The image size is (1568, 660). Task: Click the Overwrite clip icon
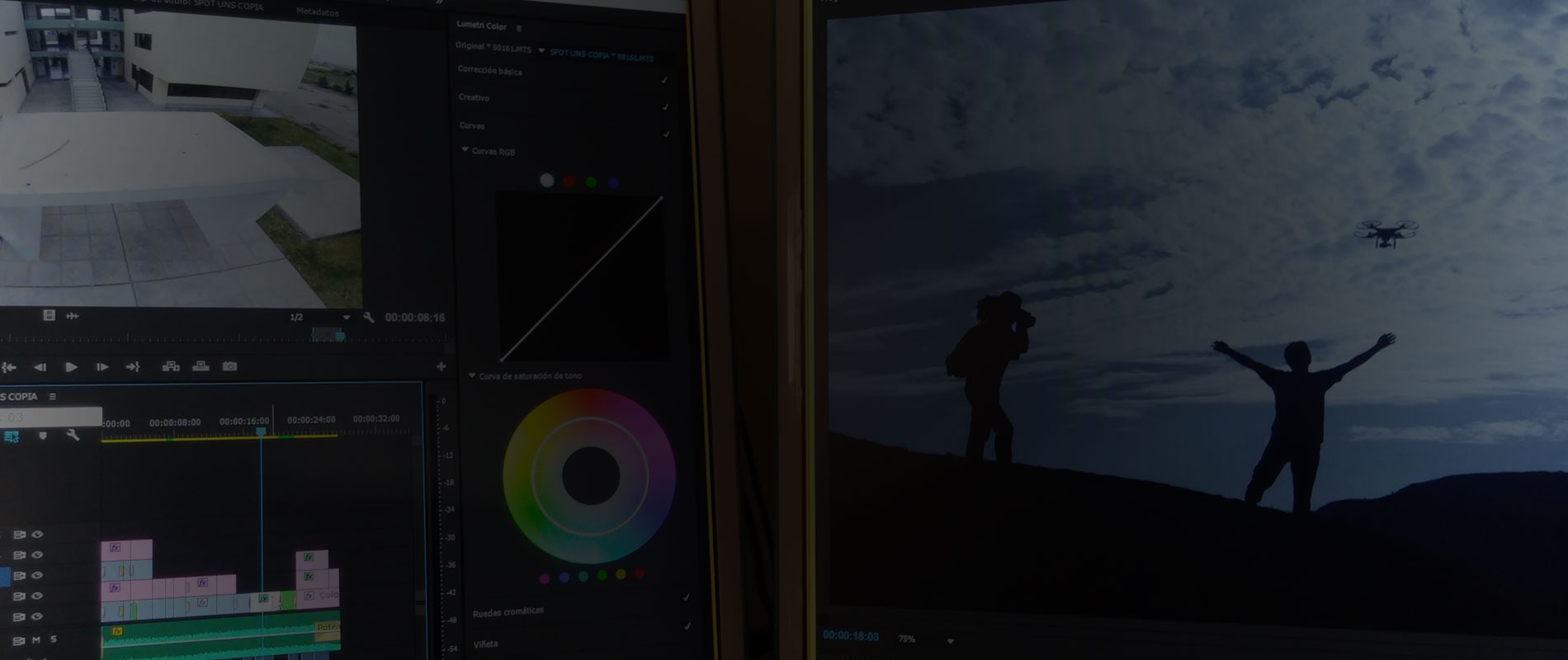[200, 366]
